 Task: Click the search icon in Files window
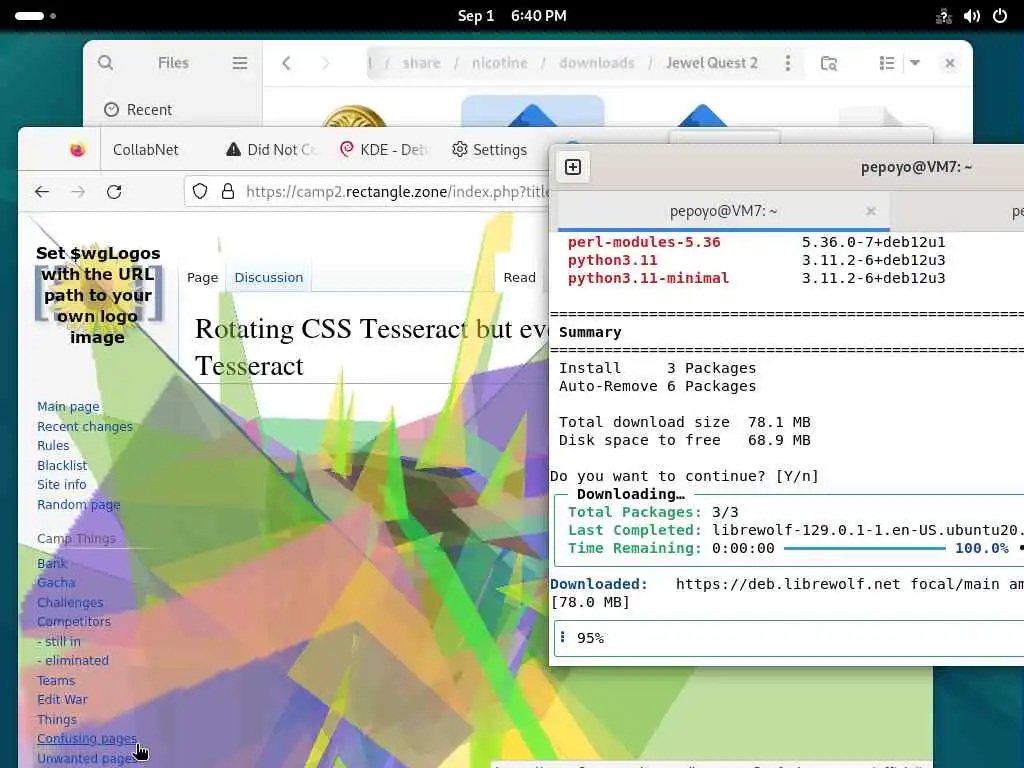click(x=105, y=63)
